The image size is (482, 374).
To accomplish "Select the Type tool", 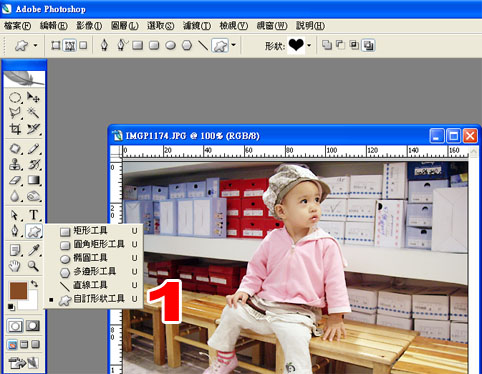I will point(33,215).
